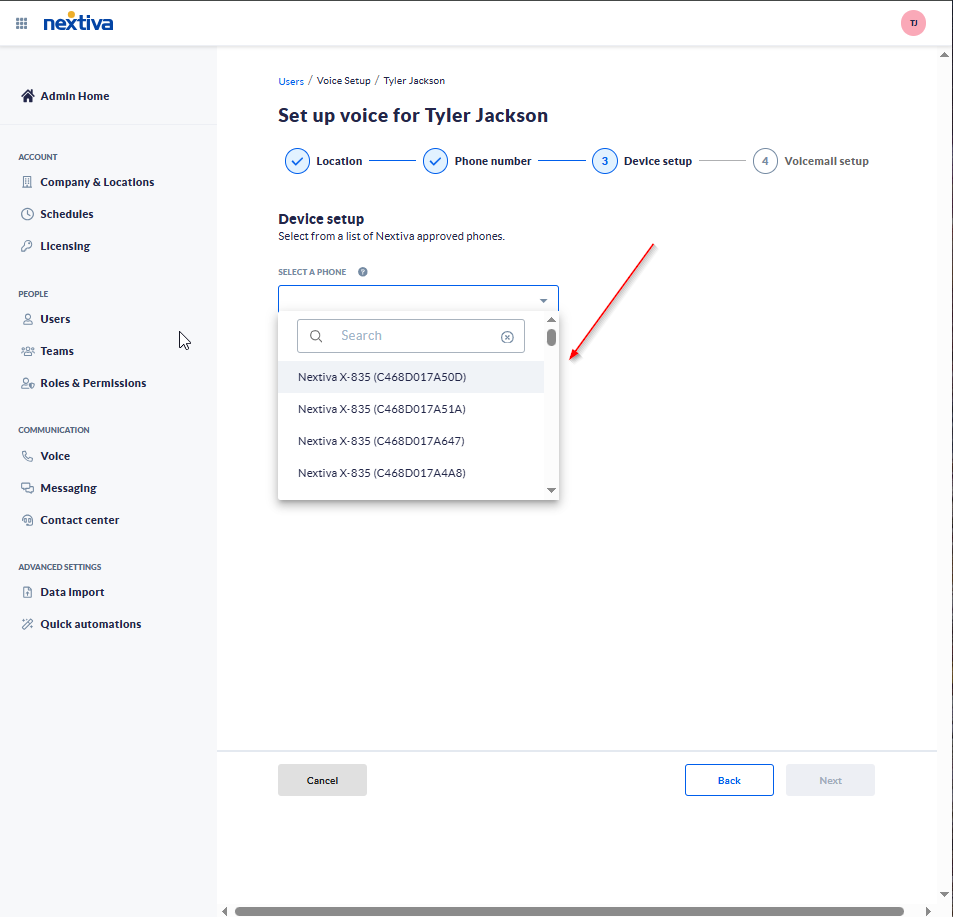Click the horizontal scrollbar left arrow
Screen dimensions: 953x917
pyautogui.click(x=225, y=911)
